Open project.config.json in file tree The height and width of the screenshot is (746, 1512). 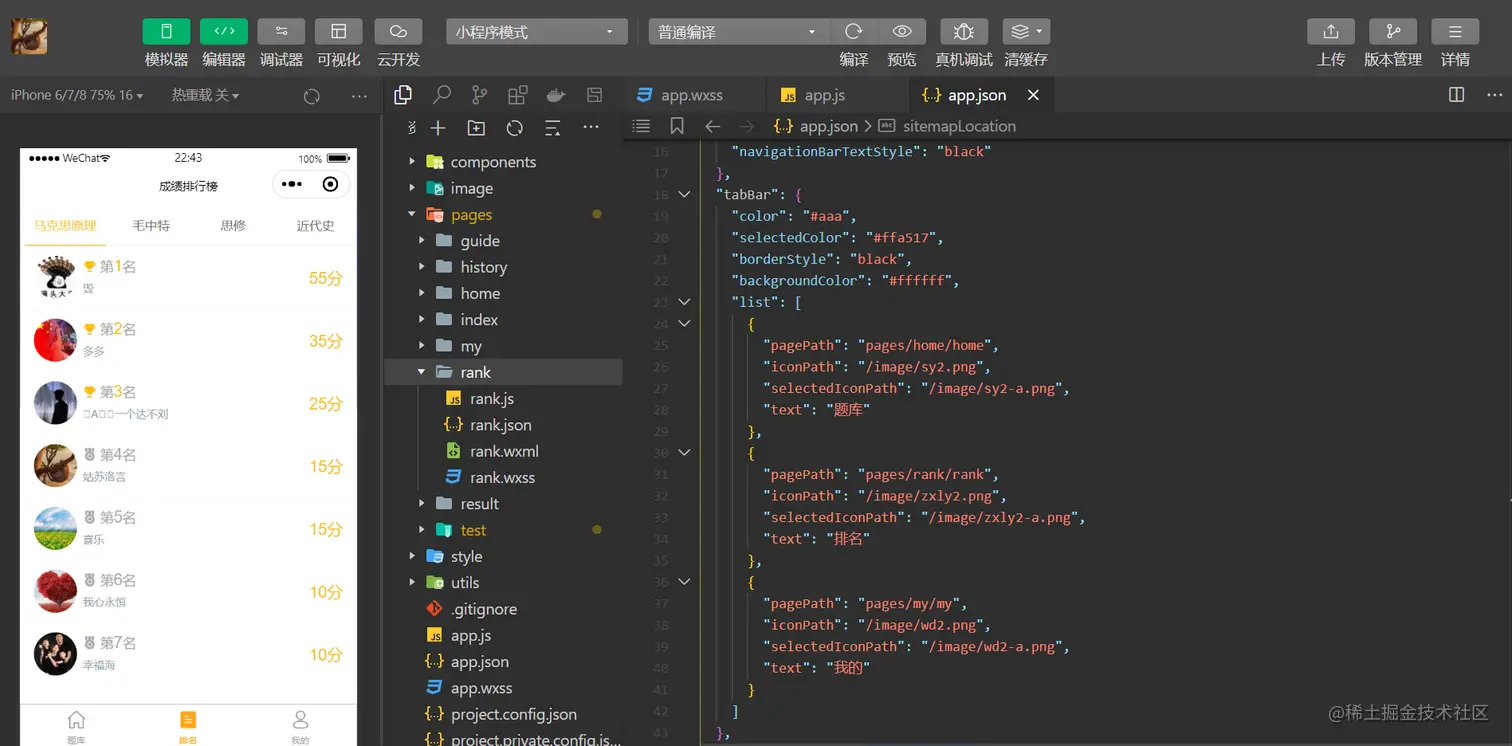(503, 714)
